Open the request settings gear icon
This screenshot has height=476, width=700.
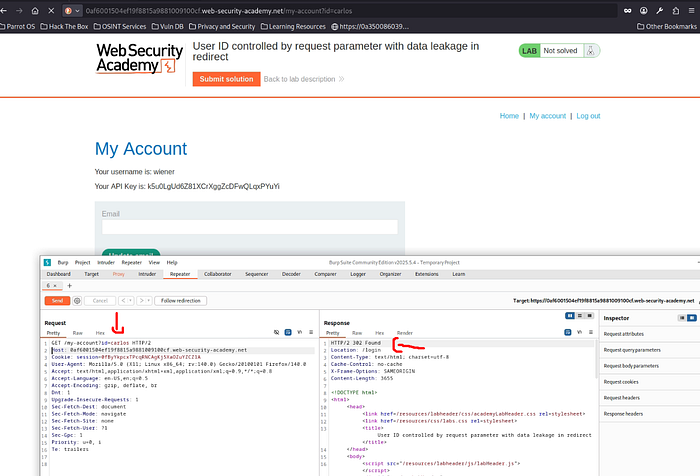[x=77, y=301]
